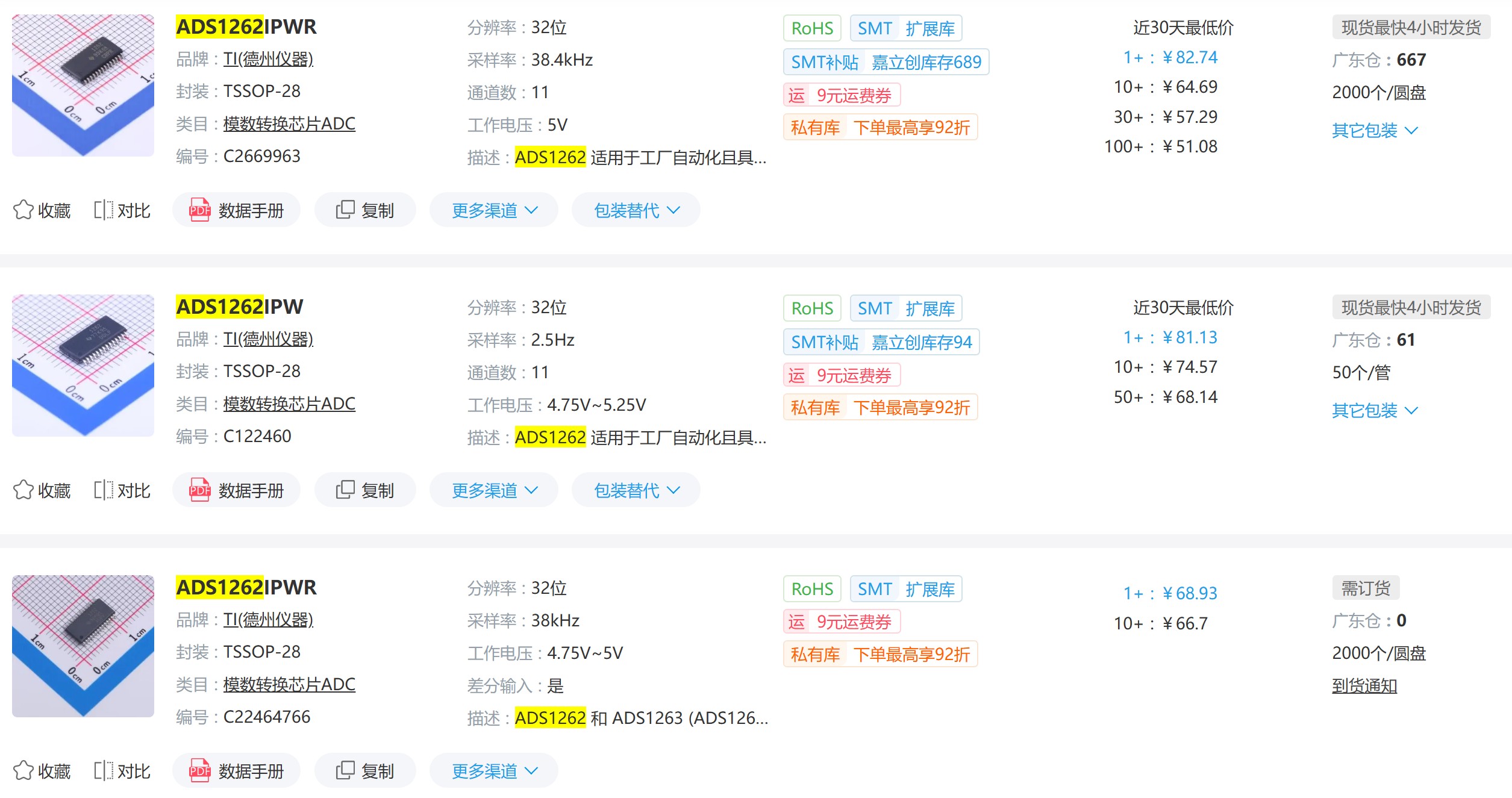Click the copy icon on the C122460 listing
The image size is (1512, 798).
click(345, 490)
